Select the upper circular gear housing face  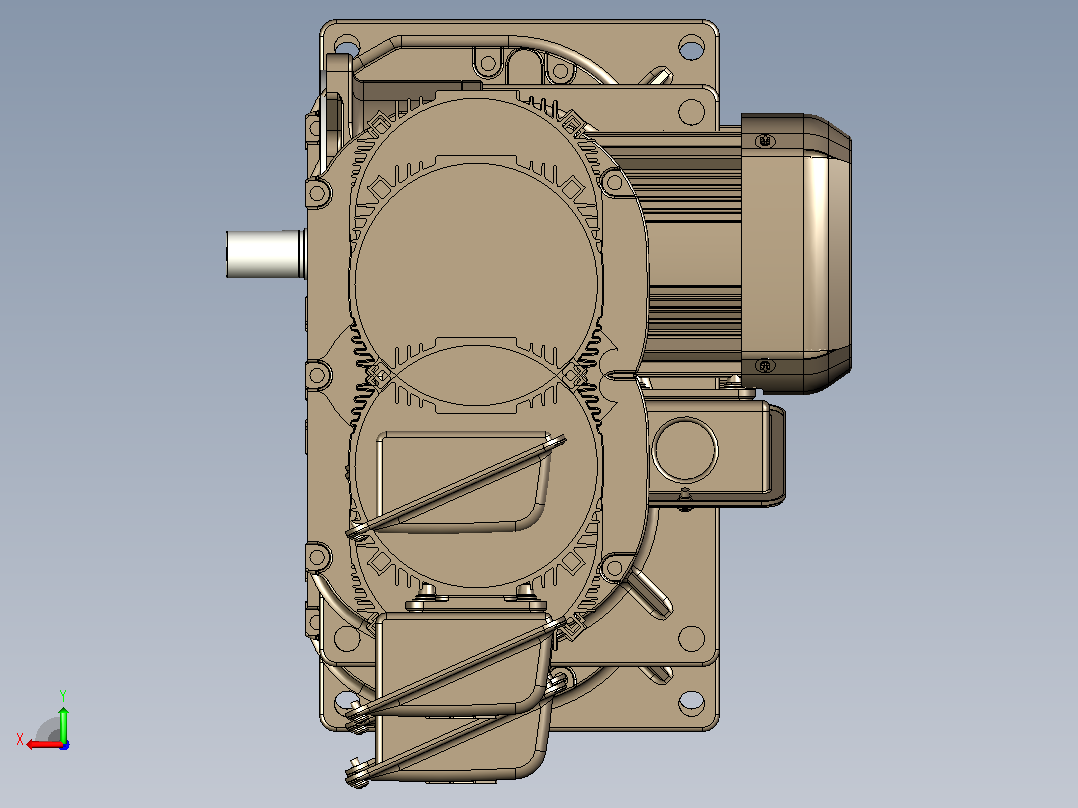pyautogui.click(x=476, y=285)
